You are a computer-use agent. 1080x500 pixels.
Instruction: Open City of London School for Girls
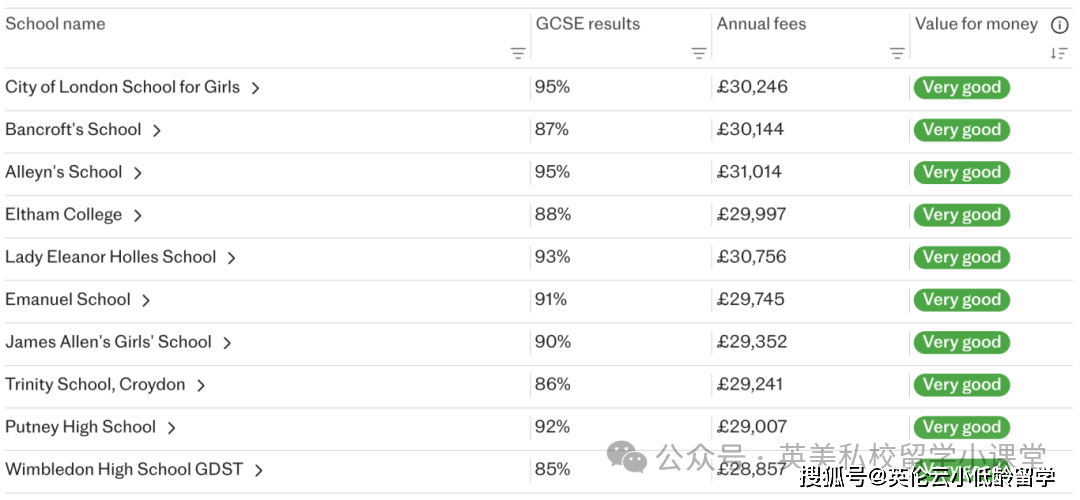click(122, 87)
